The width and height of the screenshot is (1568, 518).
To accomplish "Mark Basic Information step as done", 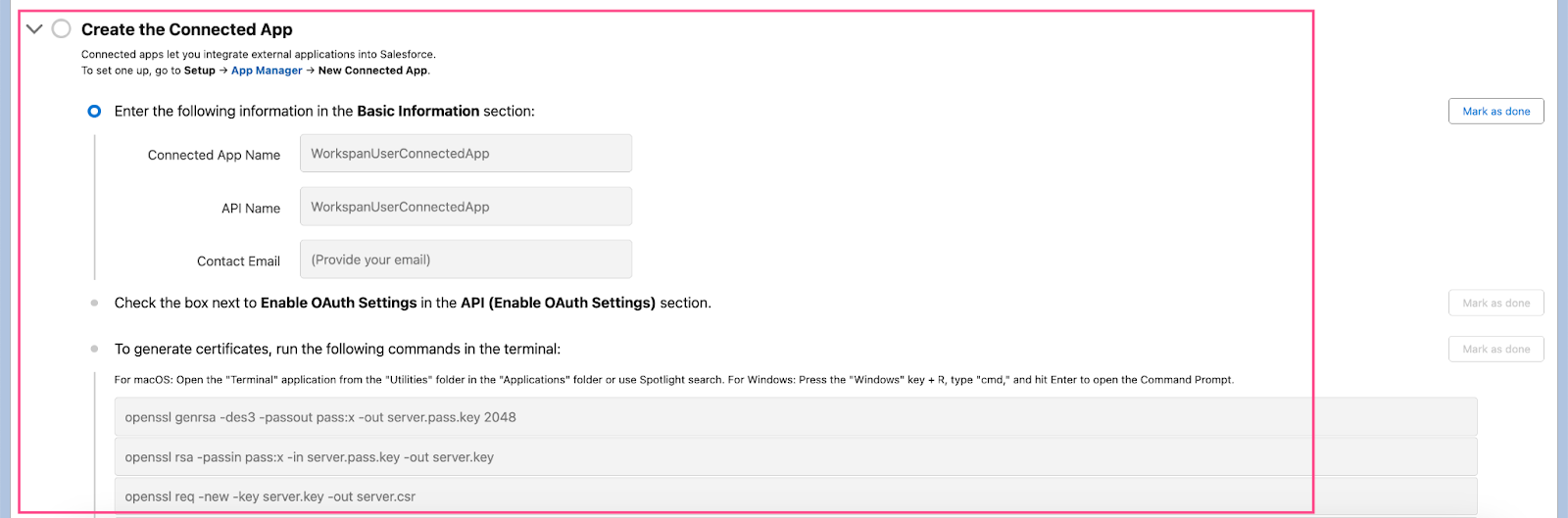I will (x=1495, y=112).
